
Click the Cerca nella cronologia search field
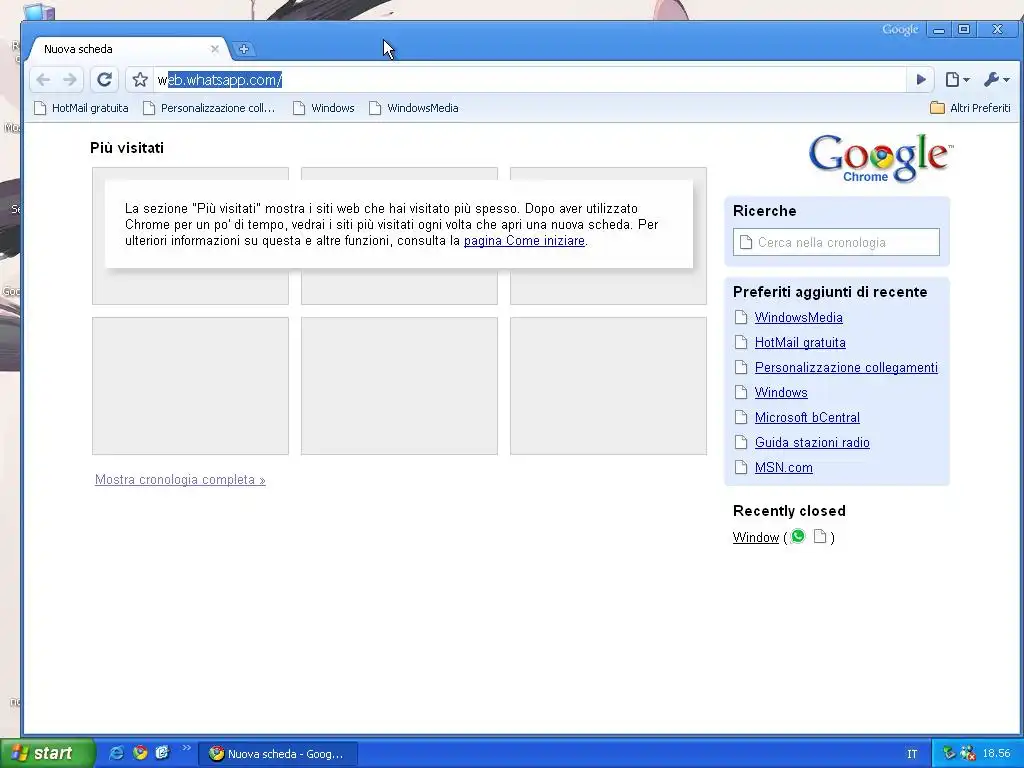click(x=836, y=242)
